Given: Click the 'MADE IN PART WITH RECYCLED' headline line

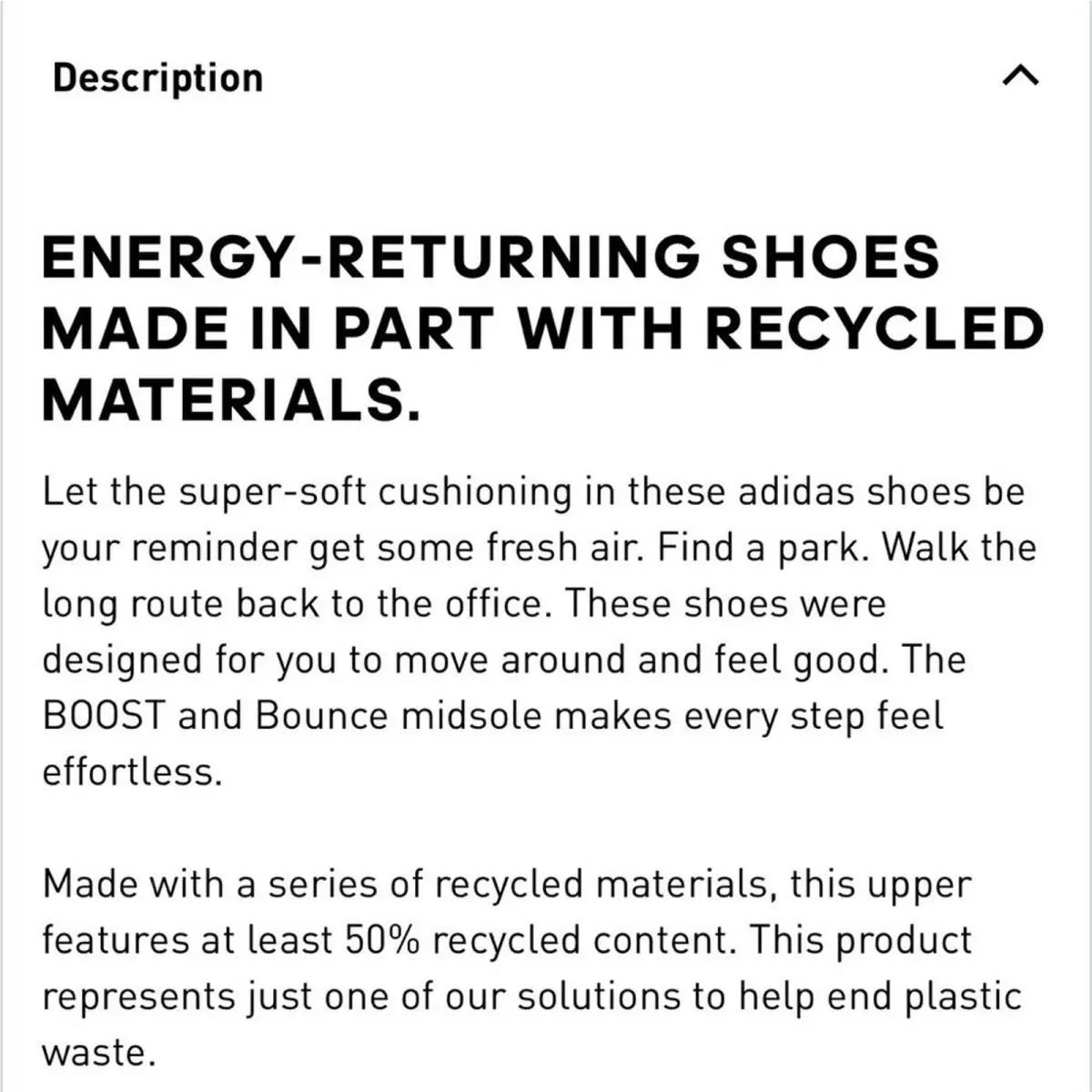Looking at the screenshot, I should pyautogui.click(x=542, y=329).
